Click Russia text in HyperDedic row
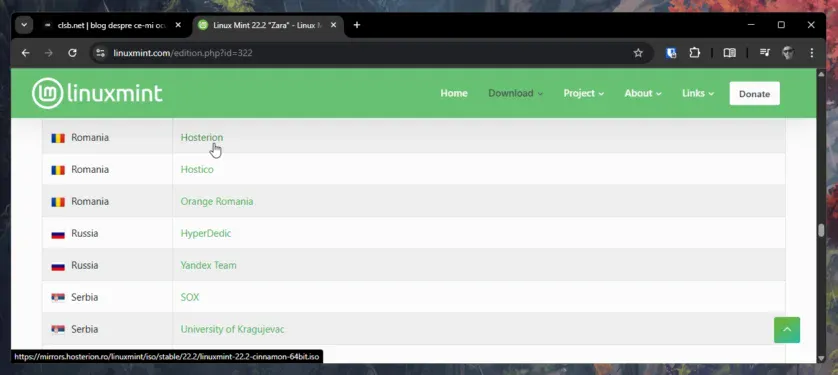 (x=84, y=233)
